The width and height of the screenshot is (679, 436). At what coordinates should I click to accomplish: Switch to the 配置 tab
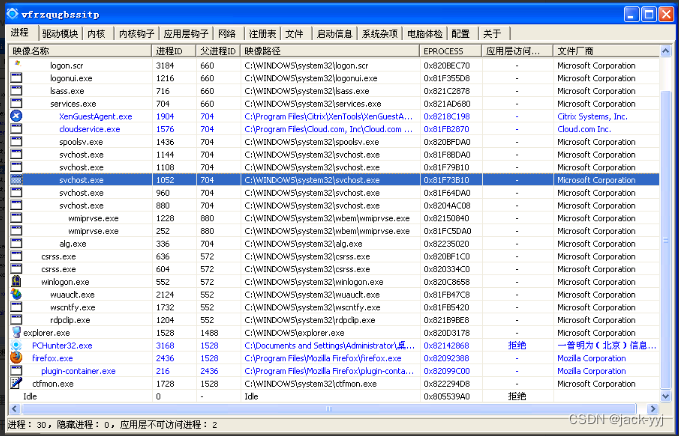[x=460, y=34]
